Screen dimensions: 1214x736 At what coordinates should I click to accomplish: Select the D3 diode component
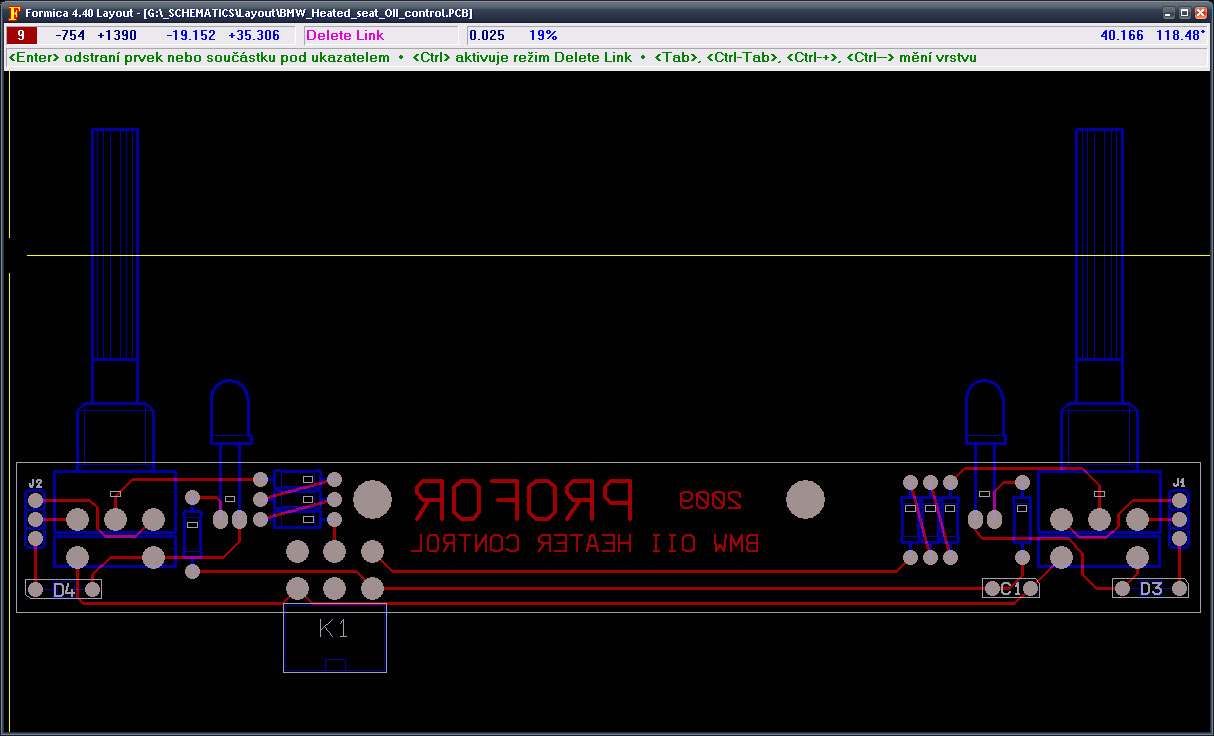pyautogui.click(x=1151, y=589)
